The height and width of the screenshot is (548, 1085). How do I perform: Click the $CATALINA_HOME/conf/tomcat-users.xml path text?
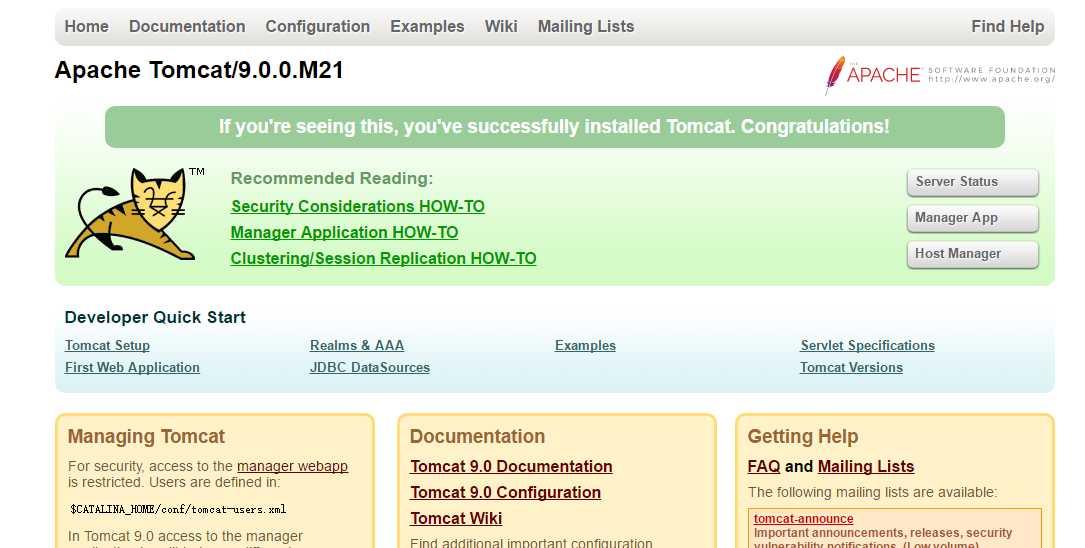click(178, 509)
